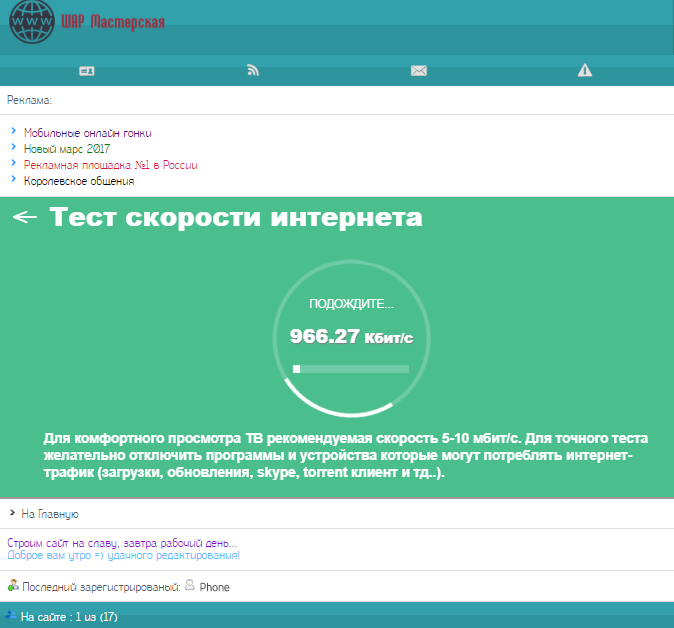The width and height of the screenshot is (674, 628).
Task: Click the 'На сайте : 1 из (17)' link
Action: pos(69,617)
